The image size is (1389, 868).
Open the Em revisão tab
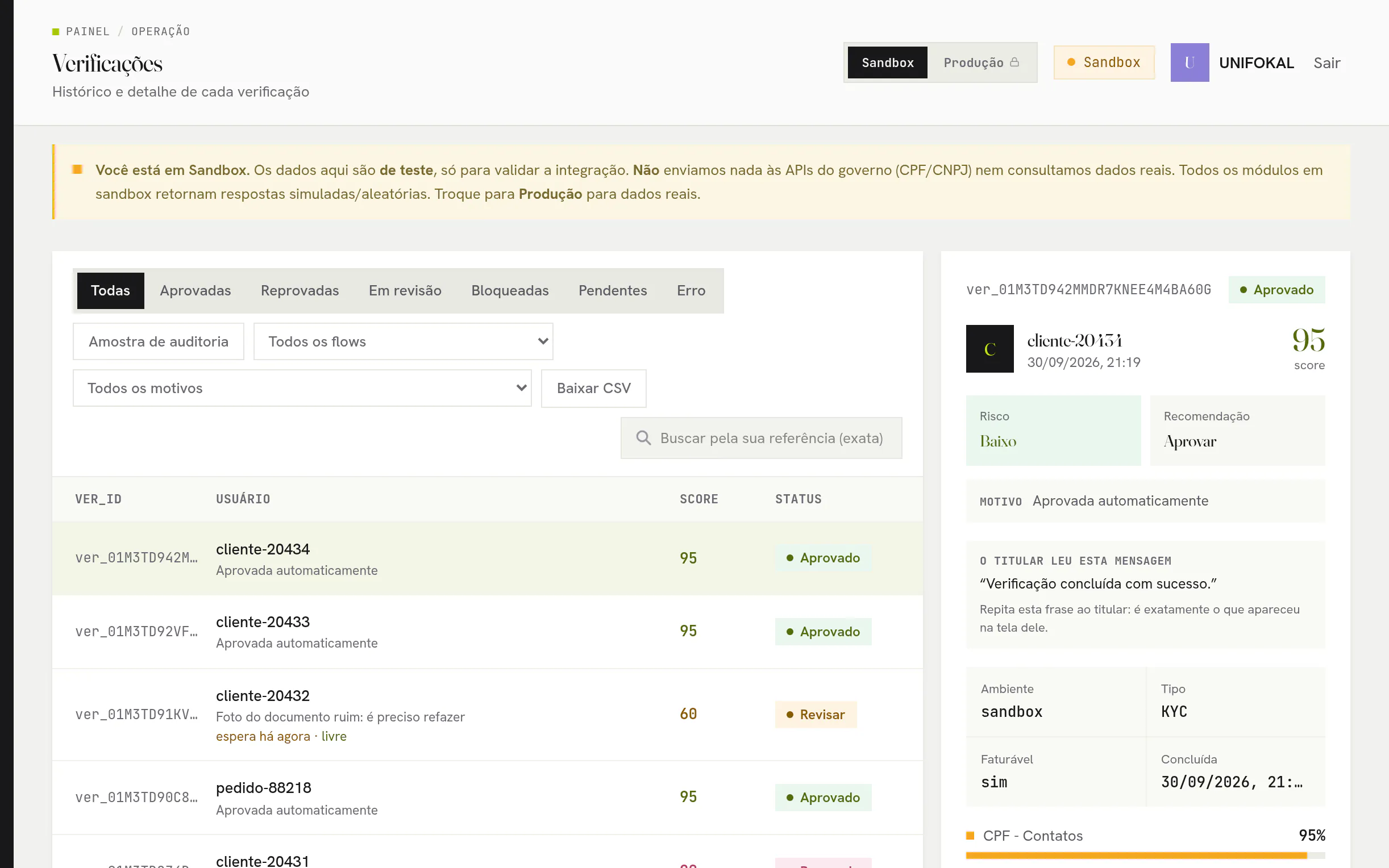(x=405, y=290)
